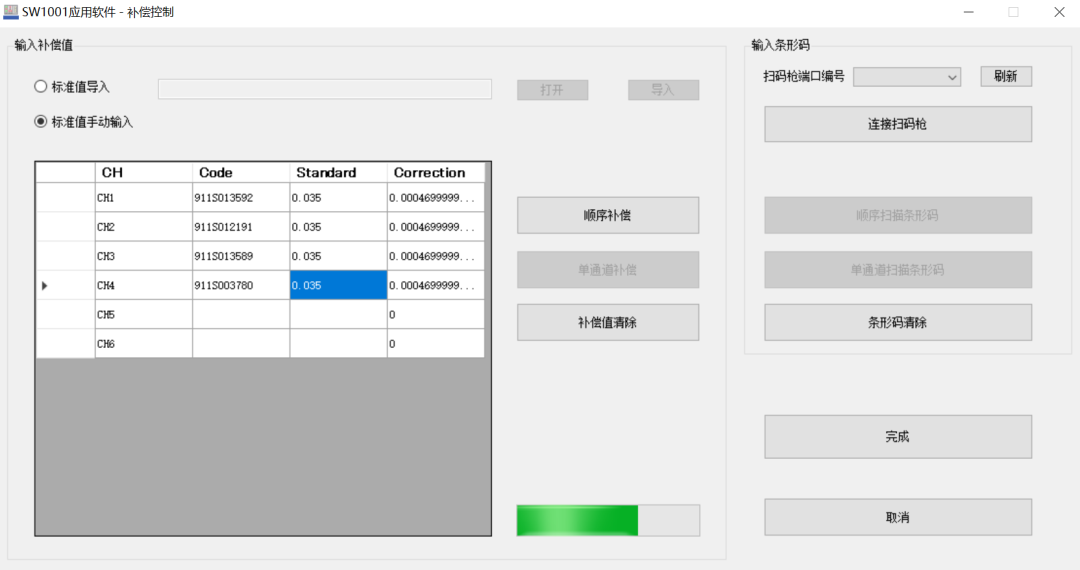Click the file path input field

pyautogui.click(x=324, y=89)
